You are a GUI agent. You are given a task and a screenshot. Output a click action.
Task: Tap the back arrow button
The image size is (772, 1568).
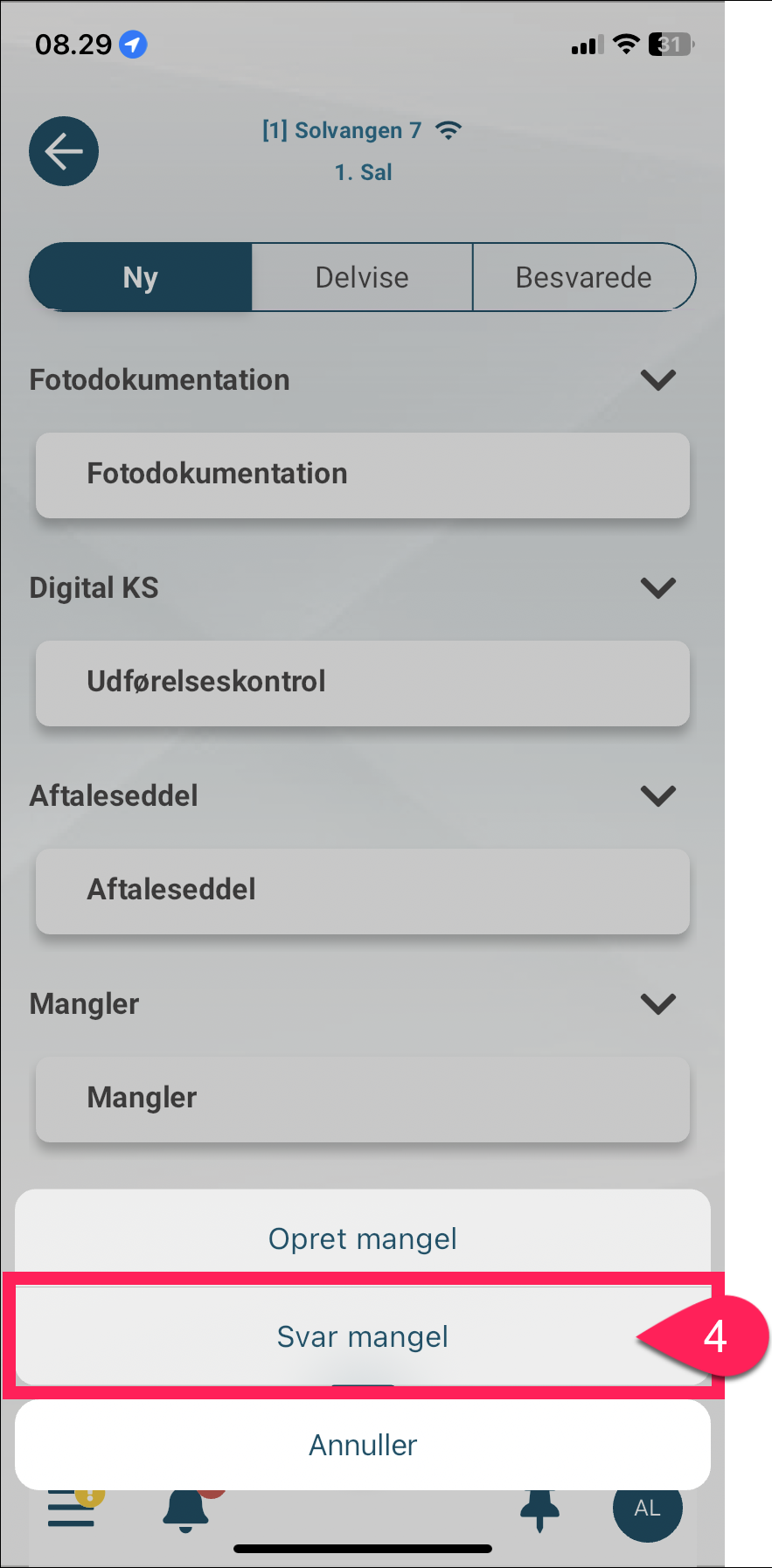64,151
